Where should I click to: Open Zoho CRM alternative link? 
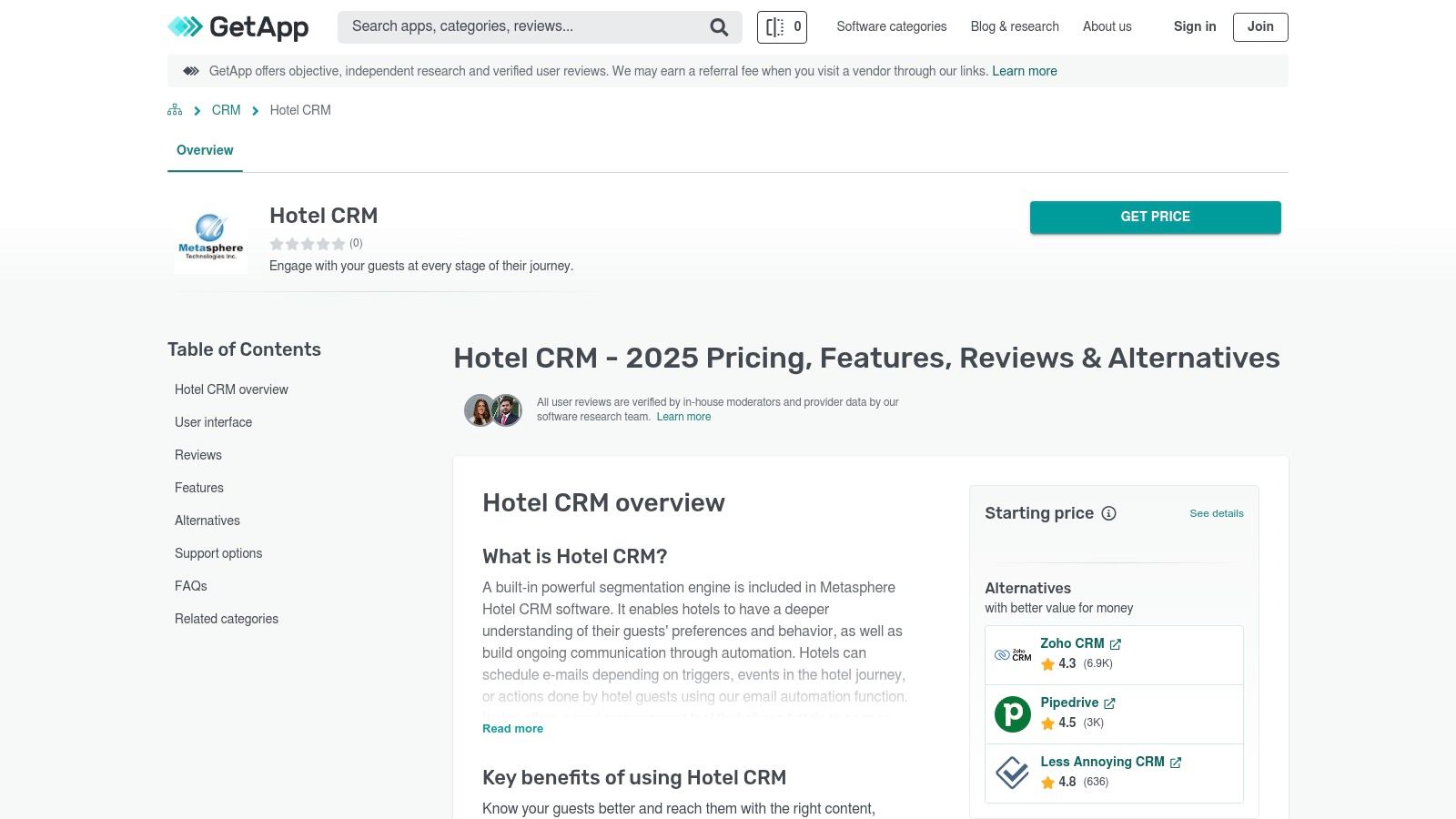(x=1072, y=643)
